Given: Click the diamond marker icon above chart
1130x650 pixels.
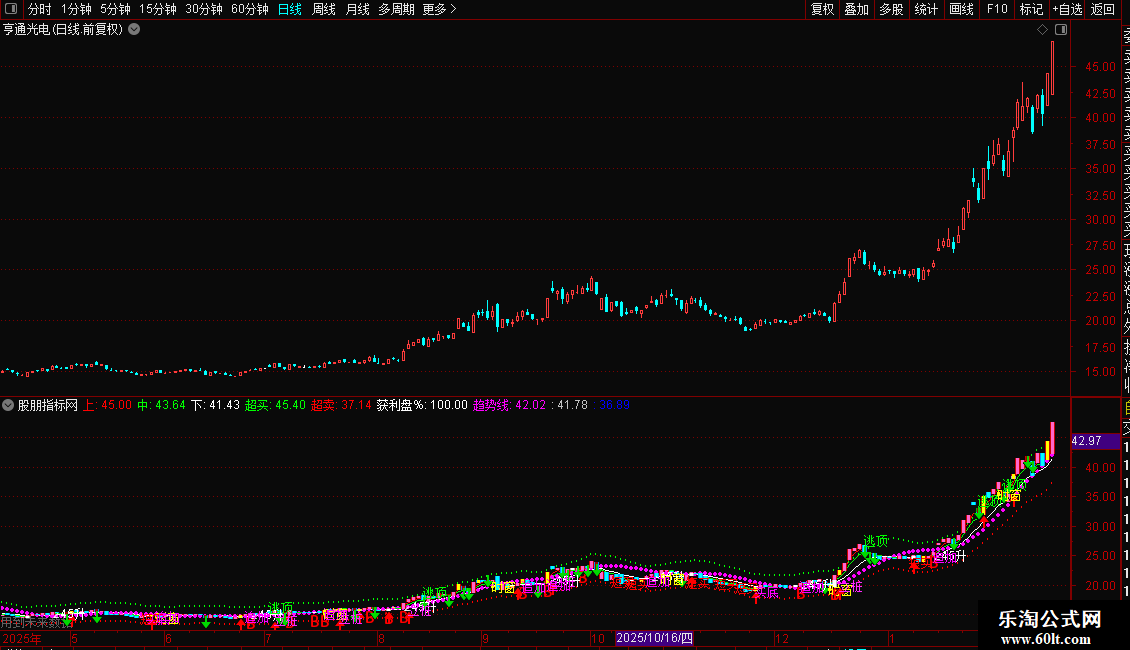Looking at the screenshot, I should click(1042, 30).
